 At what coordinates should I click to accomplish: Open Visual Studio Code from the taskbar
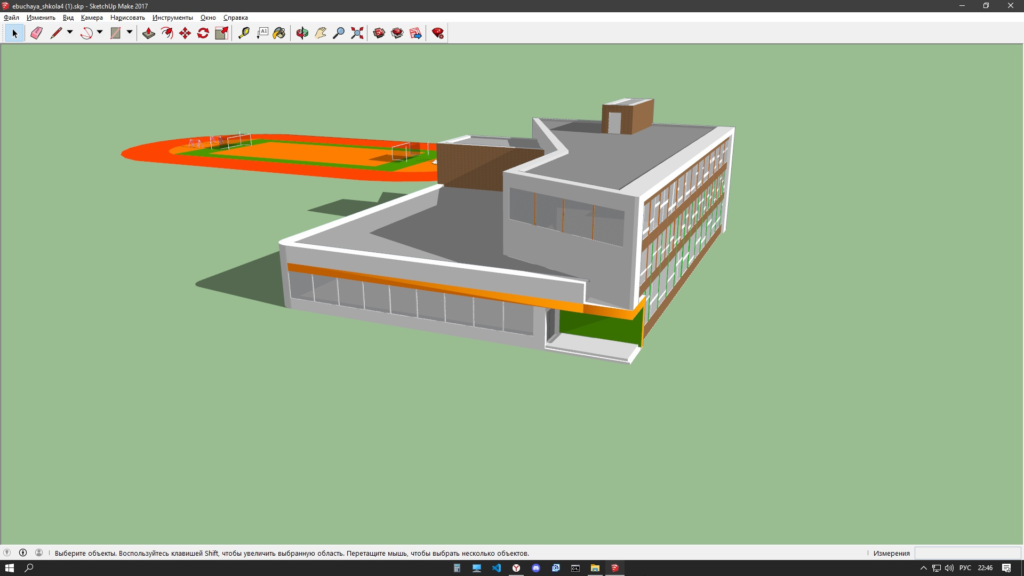[x=496, y=568]
